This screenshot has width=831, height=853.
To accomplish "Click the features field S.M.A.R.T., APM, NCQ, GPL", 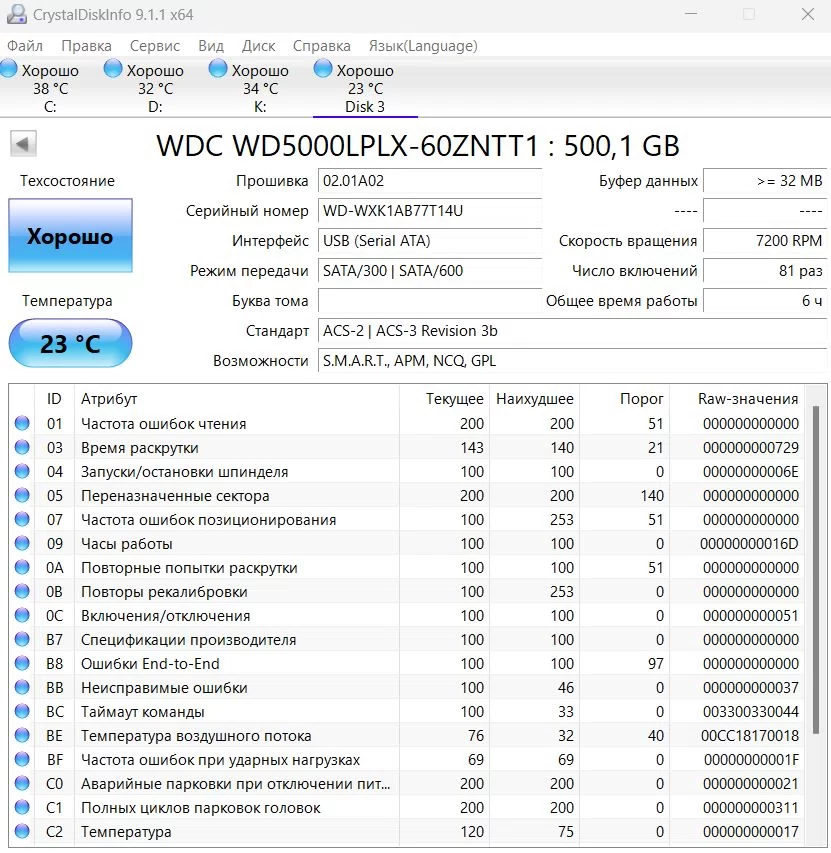I will (572, 361).
